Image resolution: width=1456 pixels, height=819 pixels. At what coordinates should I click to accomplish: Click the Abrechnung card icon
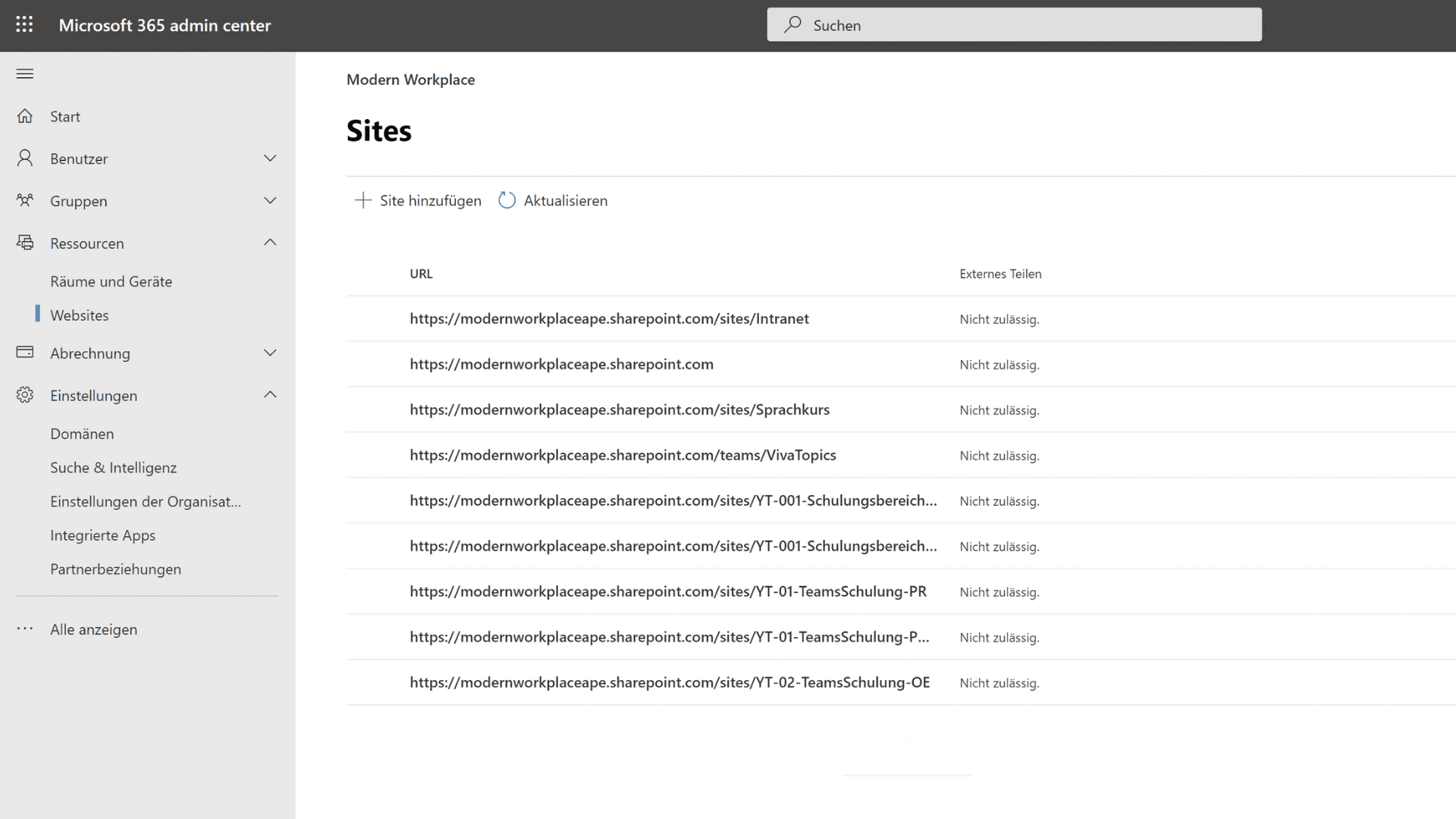[x=25, y=352]
